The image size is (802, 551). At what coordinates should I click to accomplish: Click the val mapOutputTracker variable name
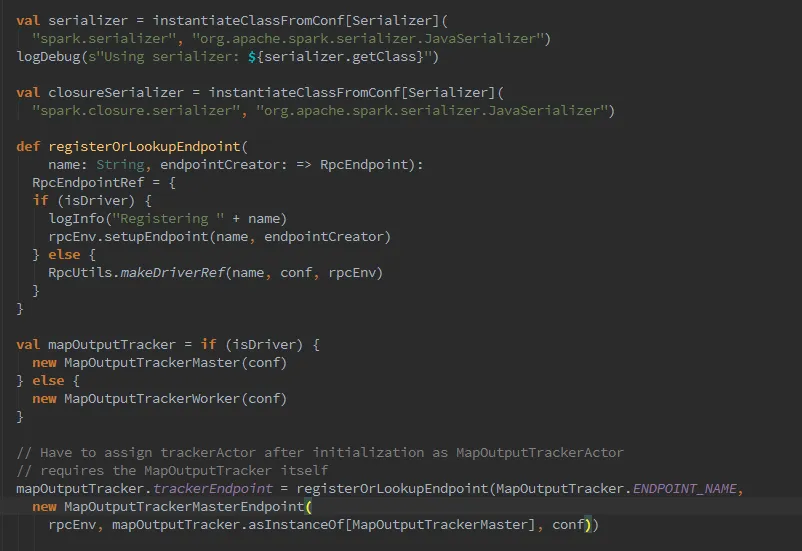(x=112, y=345)
